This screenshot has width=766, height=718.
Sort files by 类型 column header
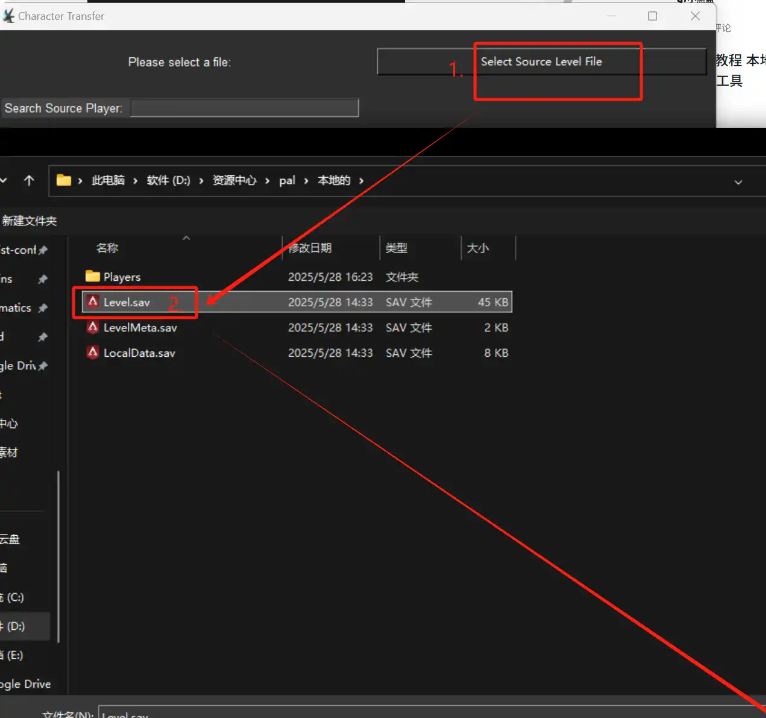396,248
